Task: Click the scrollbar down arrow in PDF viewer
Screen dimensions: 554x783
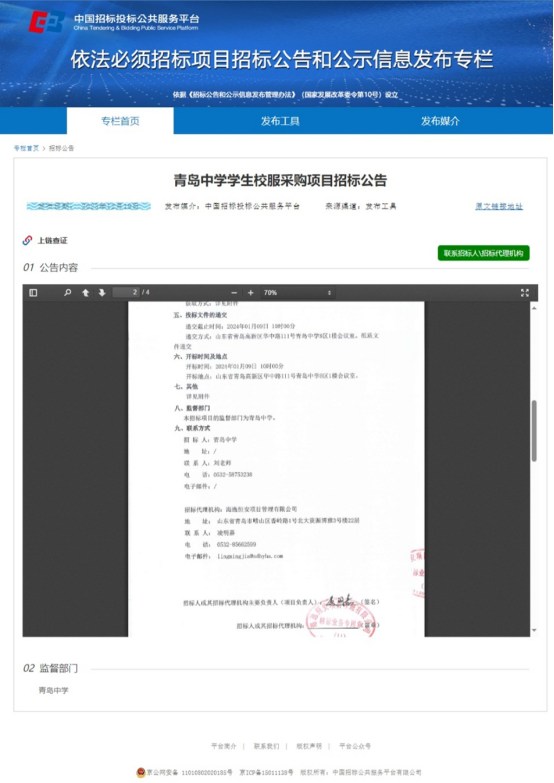Action: tap(534, 631)
